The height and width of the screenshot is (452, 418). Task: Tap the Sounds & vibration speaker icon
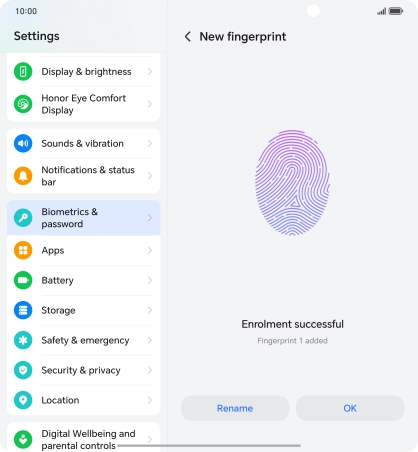(x=23, y=143)
